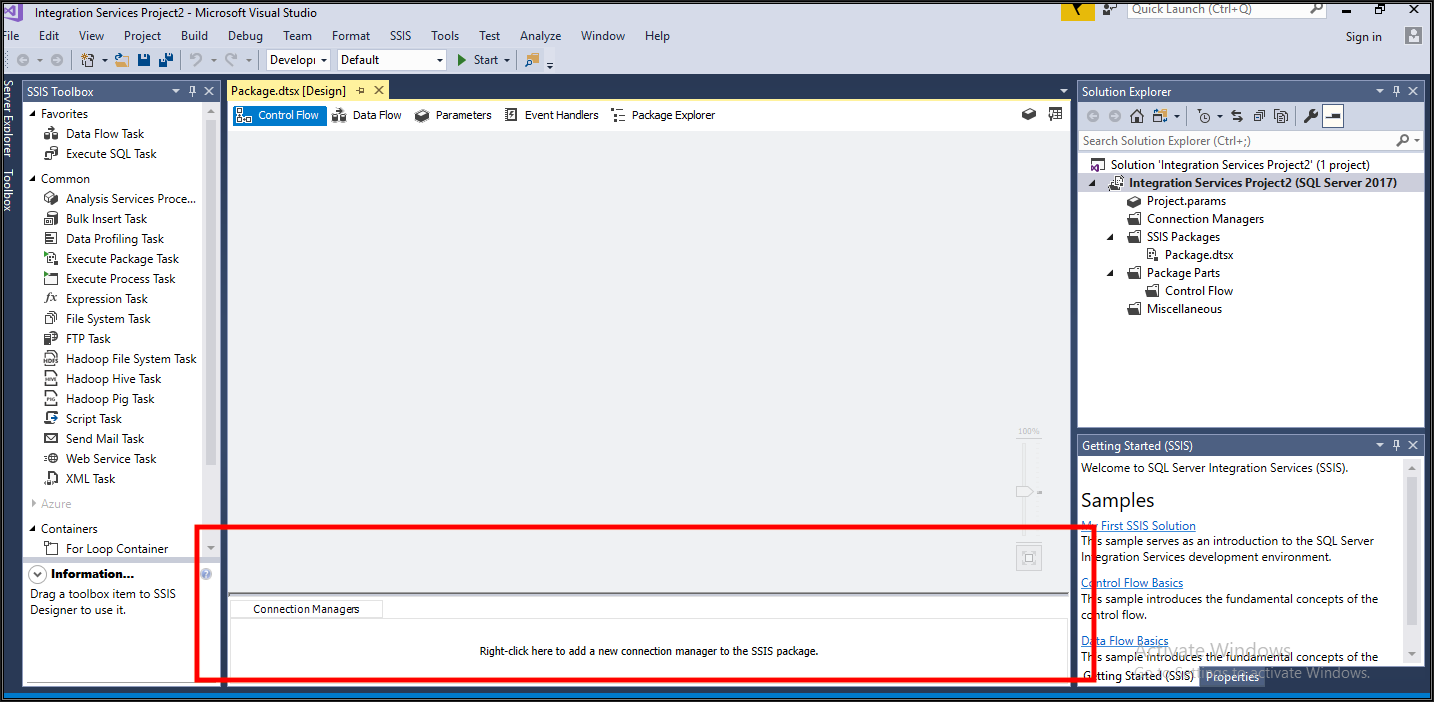
Task: Open the Start button dropdown arrow
Action: point(507,60)
